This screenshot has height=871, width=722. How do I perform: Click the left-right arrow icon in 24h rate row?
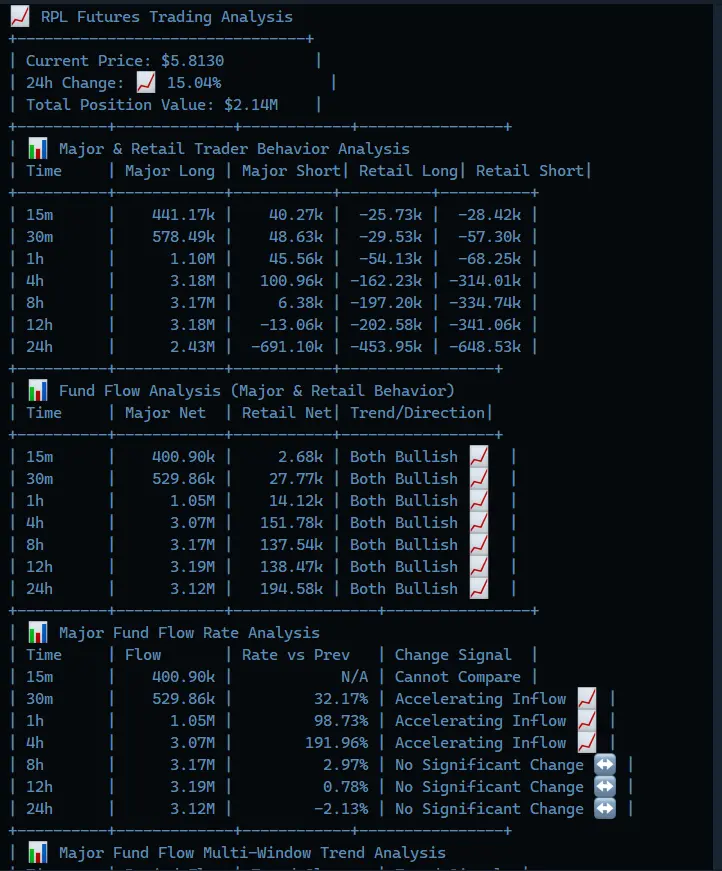coord(605,809)
